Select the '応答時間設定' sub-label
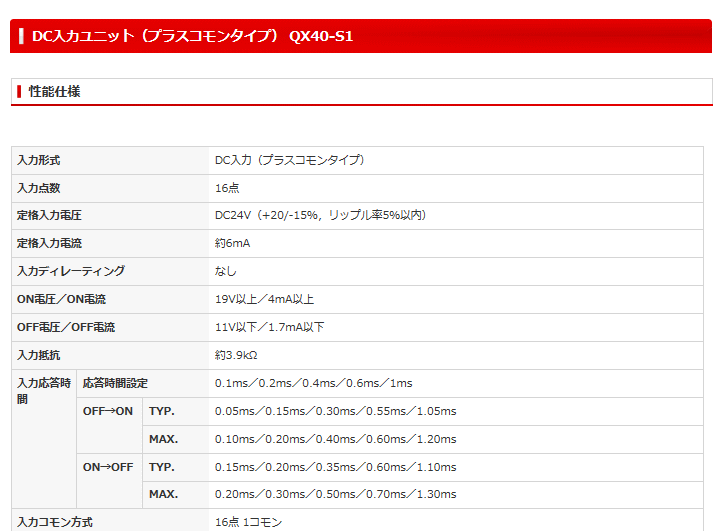The height and width of the screenshot is (531, 715). click(115, 383)
